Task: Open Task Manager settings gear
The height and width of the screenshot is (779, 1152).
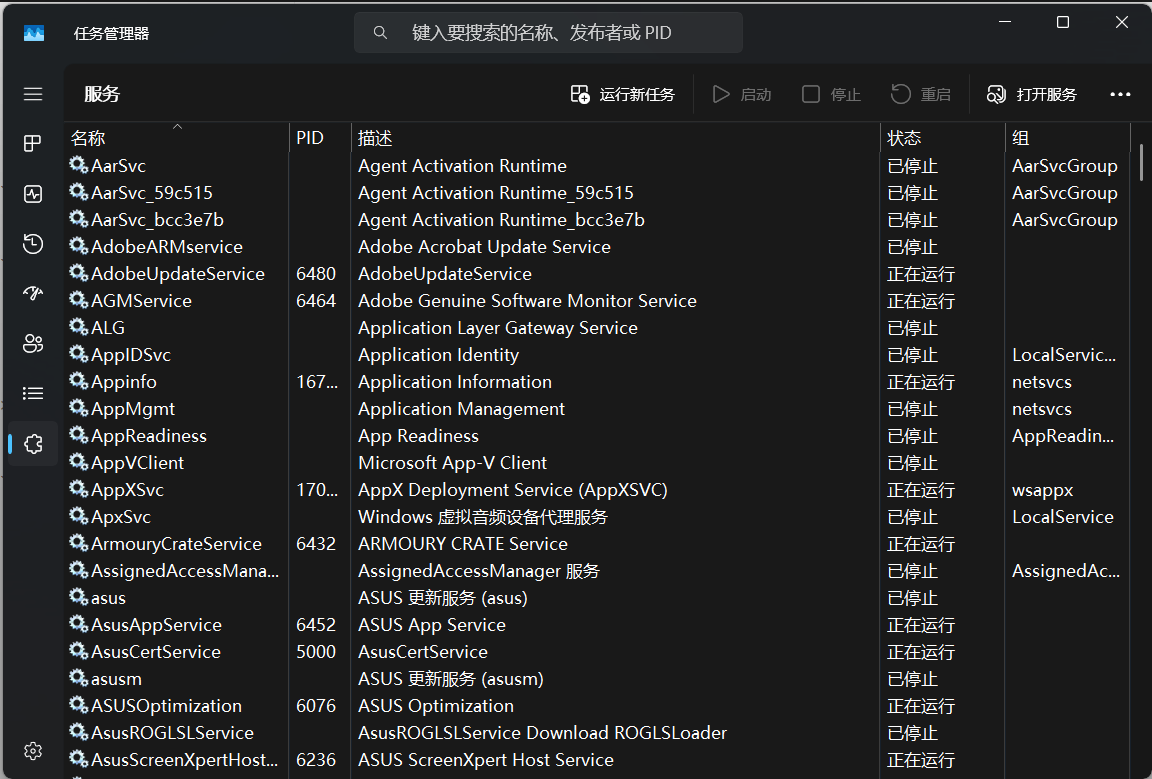Action: coord(33,751)
